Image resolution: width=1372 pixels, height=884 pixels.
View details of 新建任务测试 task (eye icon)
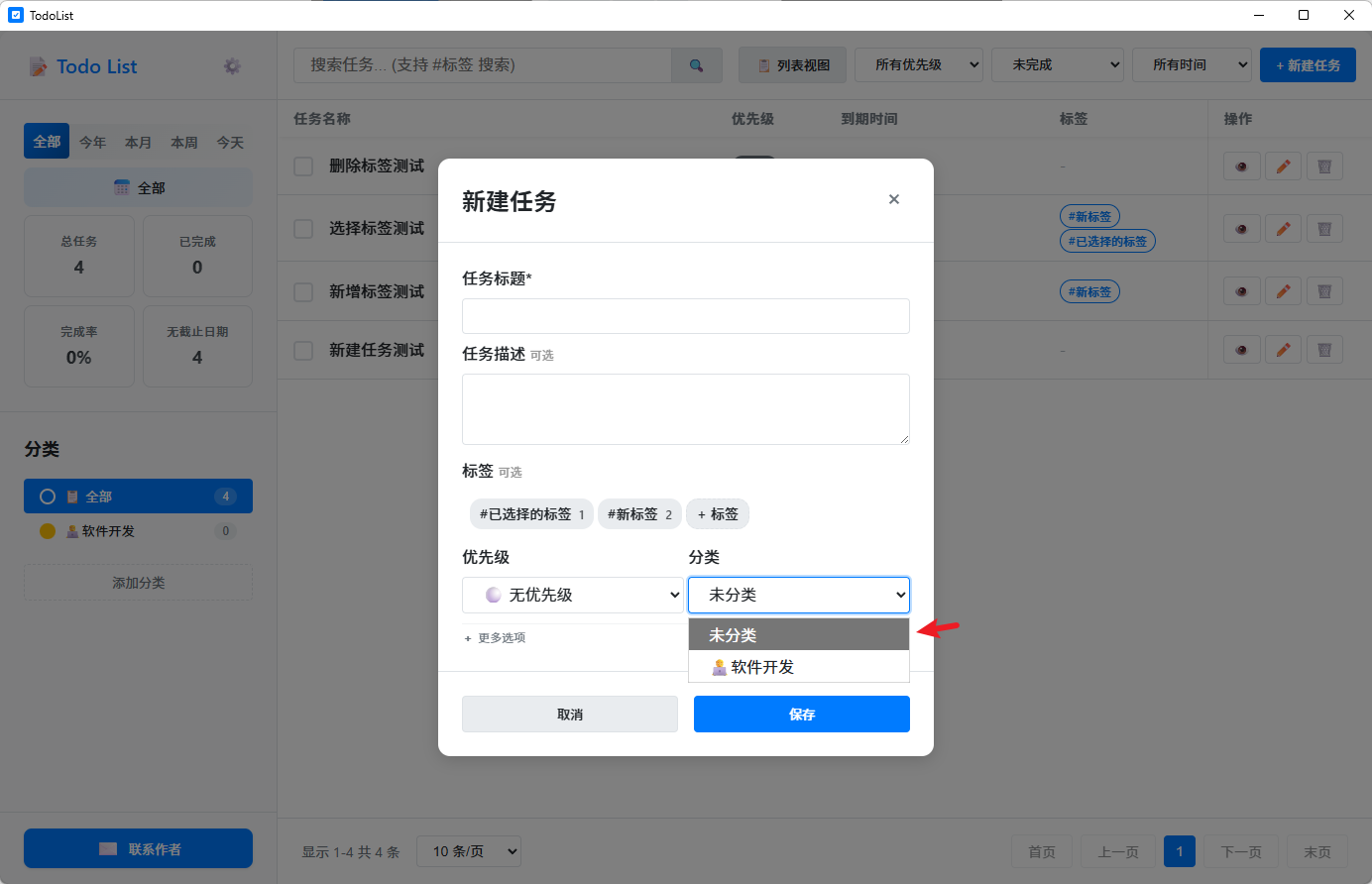click(1241, 350)
